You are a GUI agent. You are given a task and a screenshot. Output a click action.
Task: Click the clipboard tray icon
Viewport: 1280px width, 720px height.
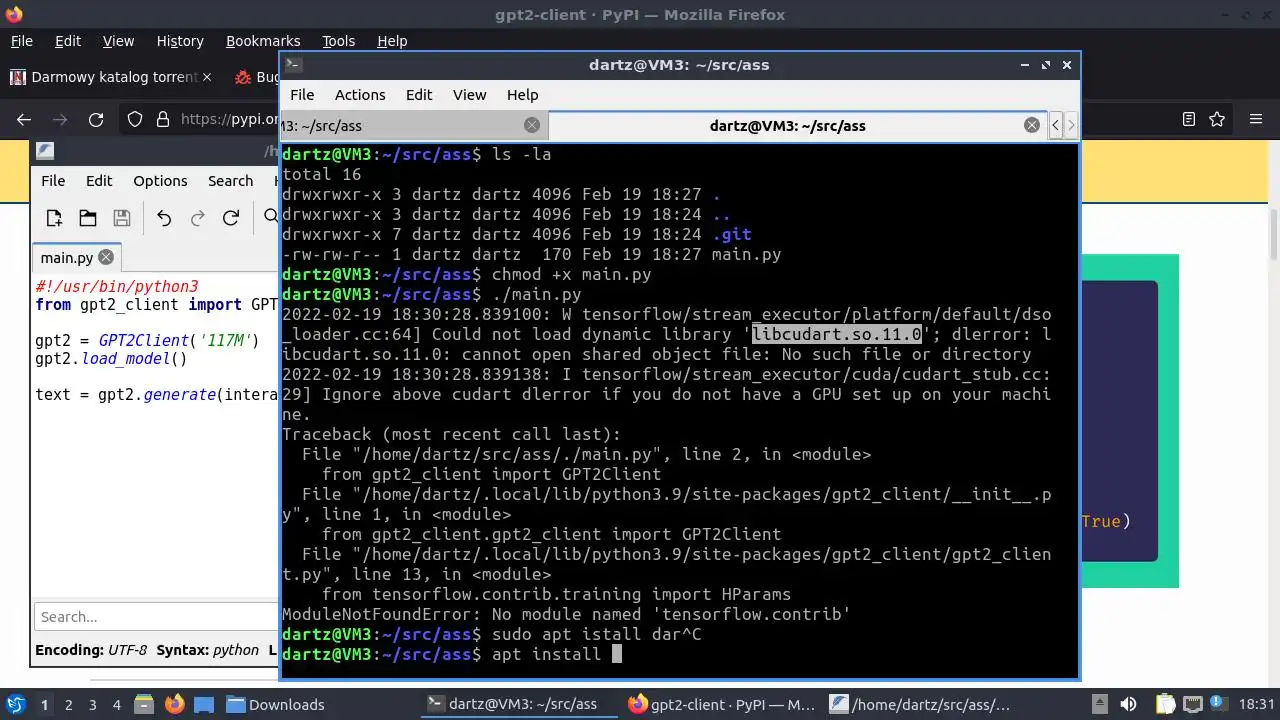point(1166,704)
